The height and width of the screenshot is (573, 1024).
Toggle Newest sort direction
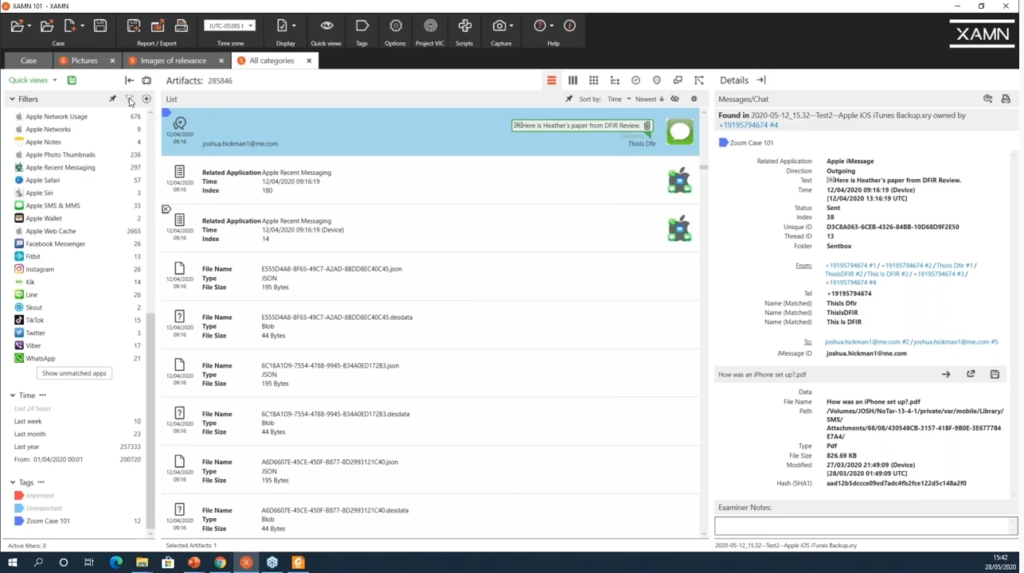(649, 99)
